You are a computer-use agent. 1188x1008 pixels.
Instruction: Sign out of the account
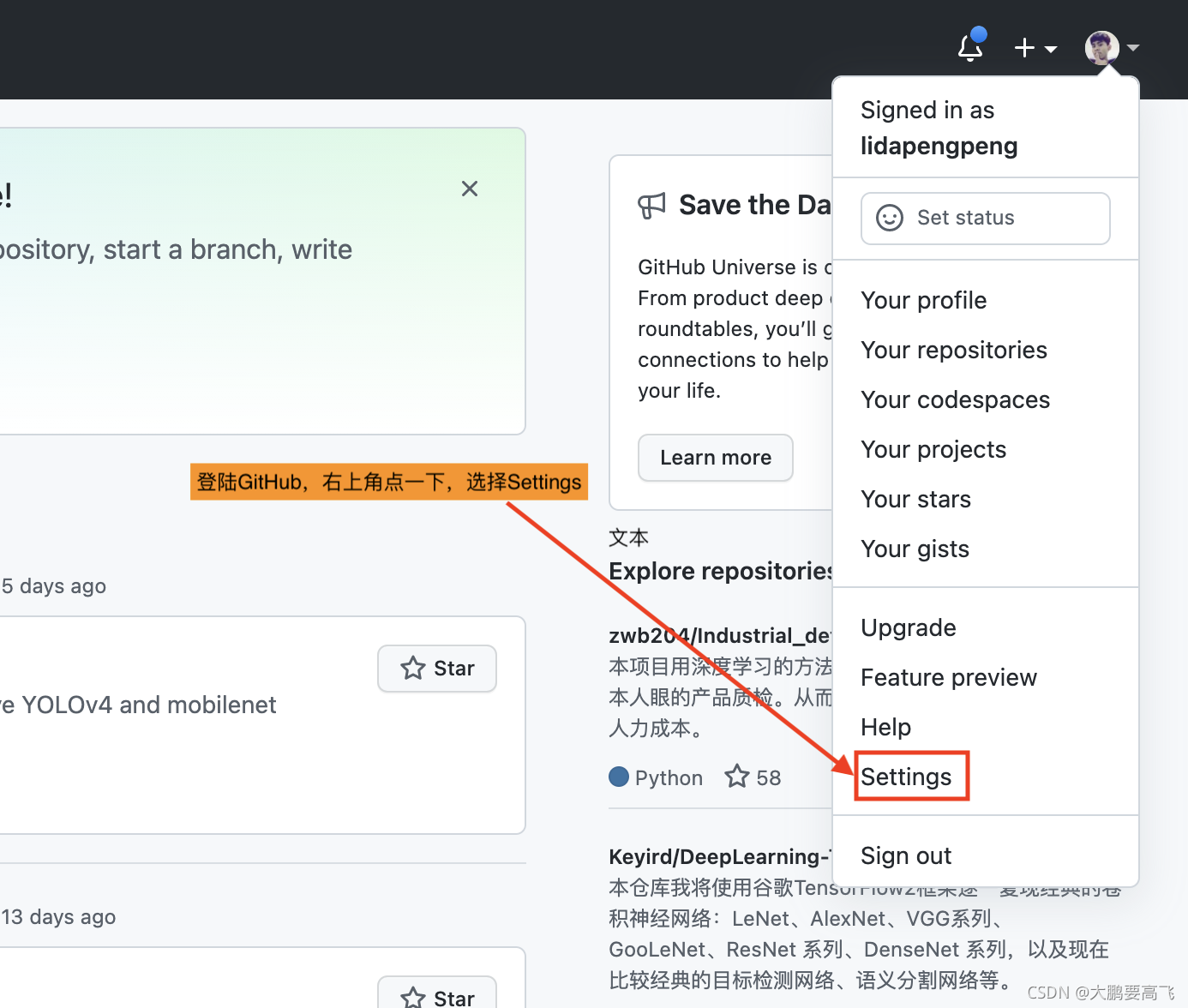coord(906,855)
